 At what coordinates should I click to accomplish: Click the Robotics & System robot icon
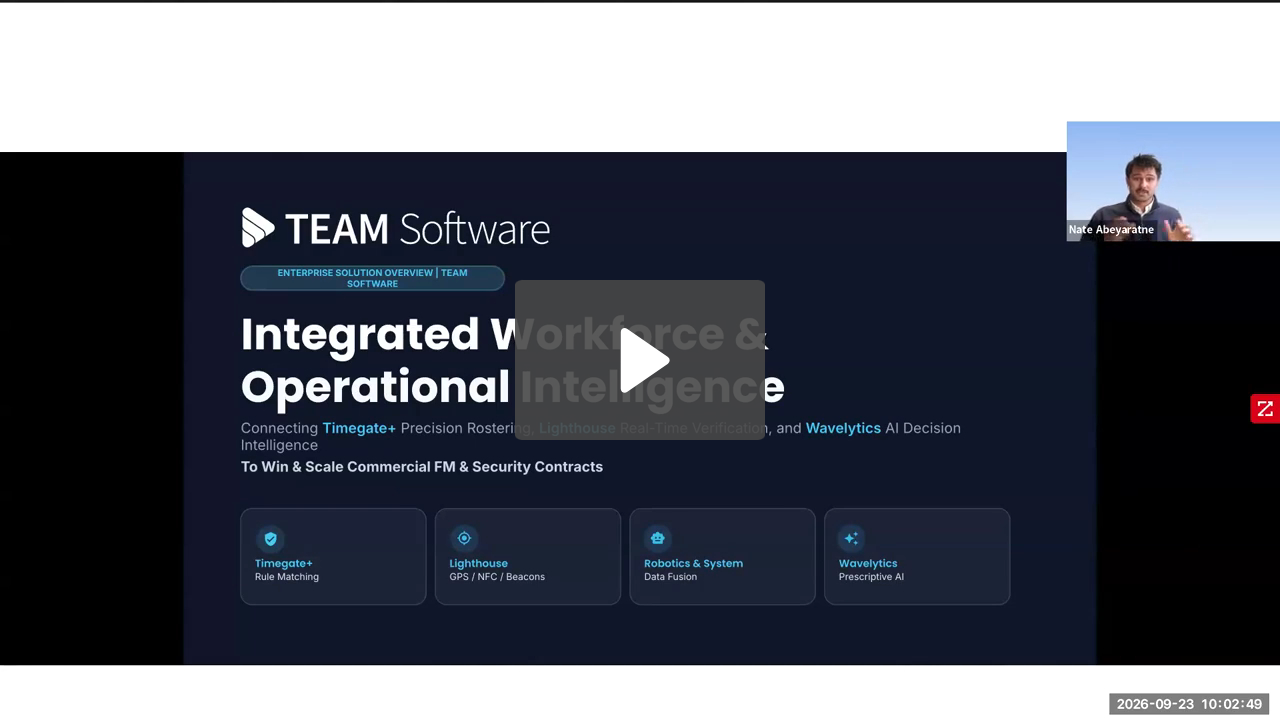(x=658, y=538)
